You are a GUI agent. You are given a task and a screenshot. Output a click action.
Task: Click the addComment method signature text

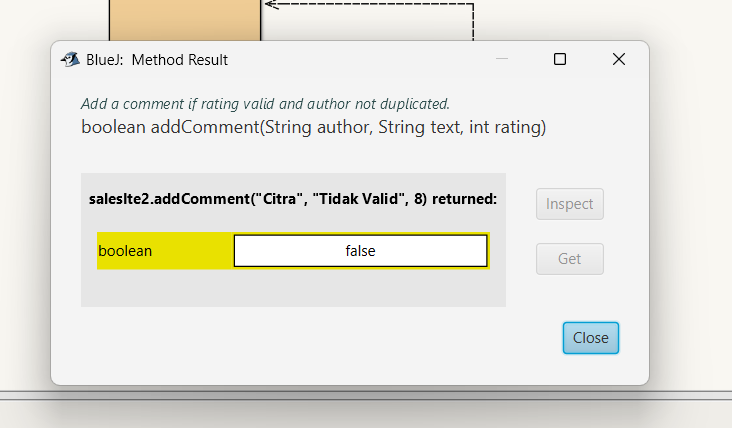click(313, 127)
